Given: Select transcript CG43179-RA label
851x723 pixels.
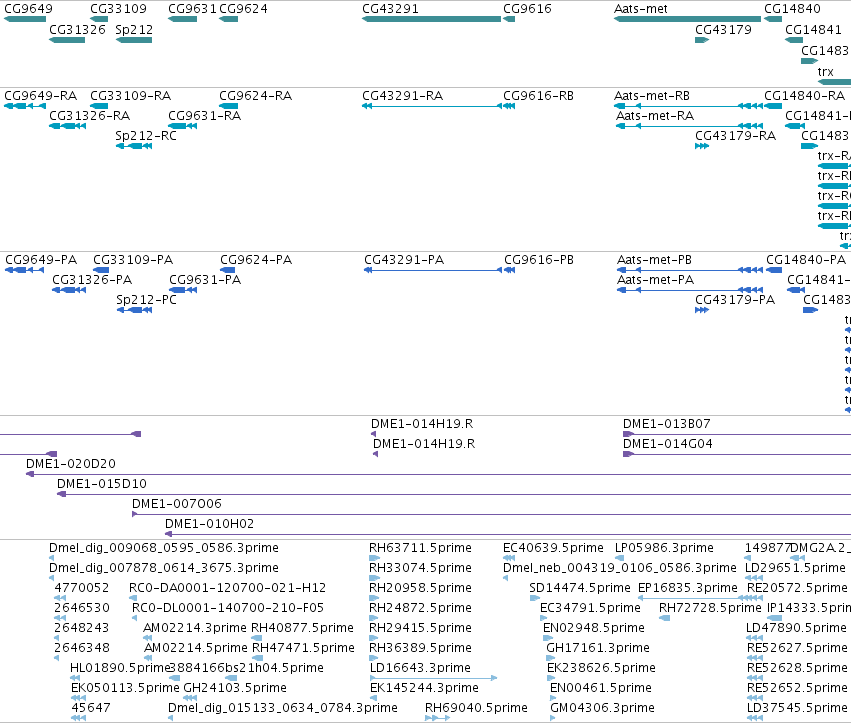Looking at the screenshot, I should [735, 136].
